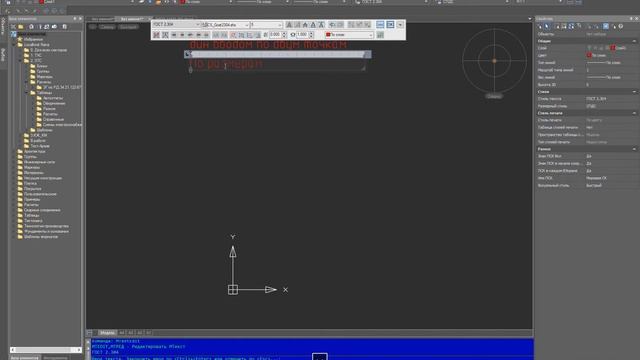Switch to the База элементов bottom tab
The image size is (640, 360).
click(24, 358)
